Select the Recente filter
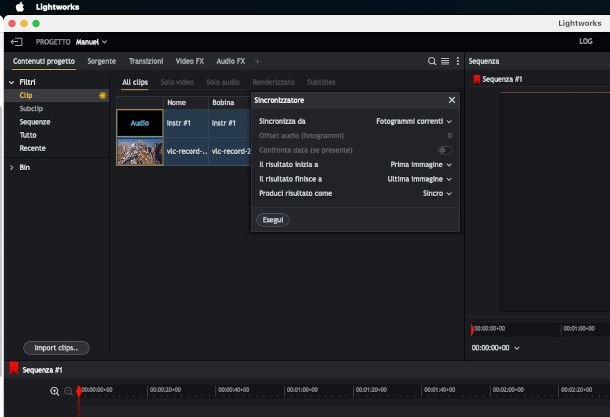This screenshot has height=417, width=610. coord(33,148)
